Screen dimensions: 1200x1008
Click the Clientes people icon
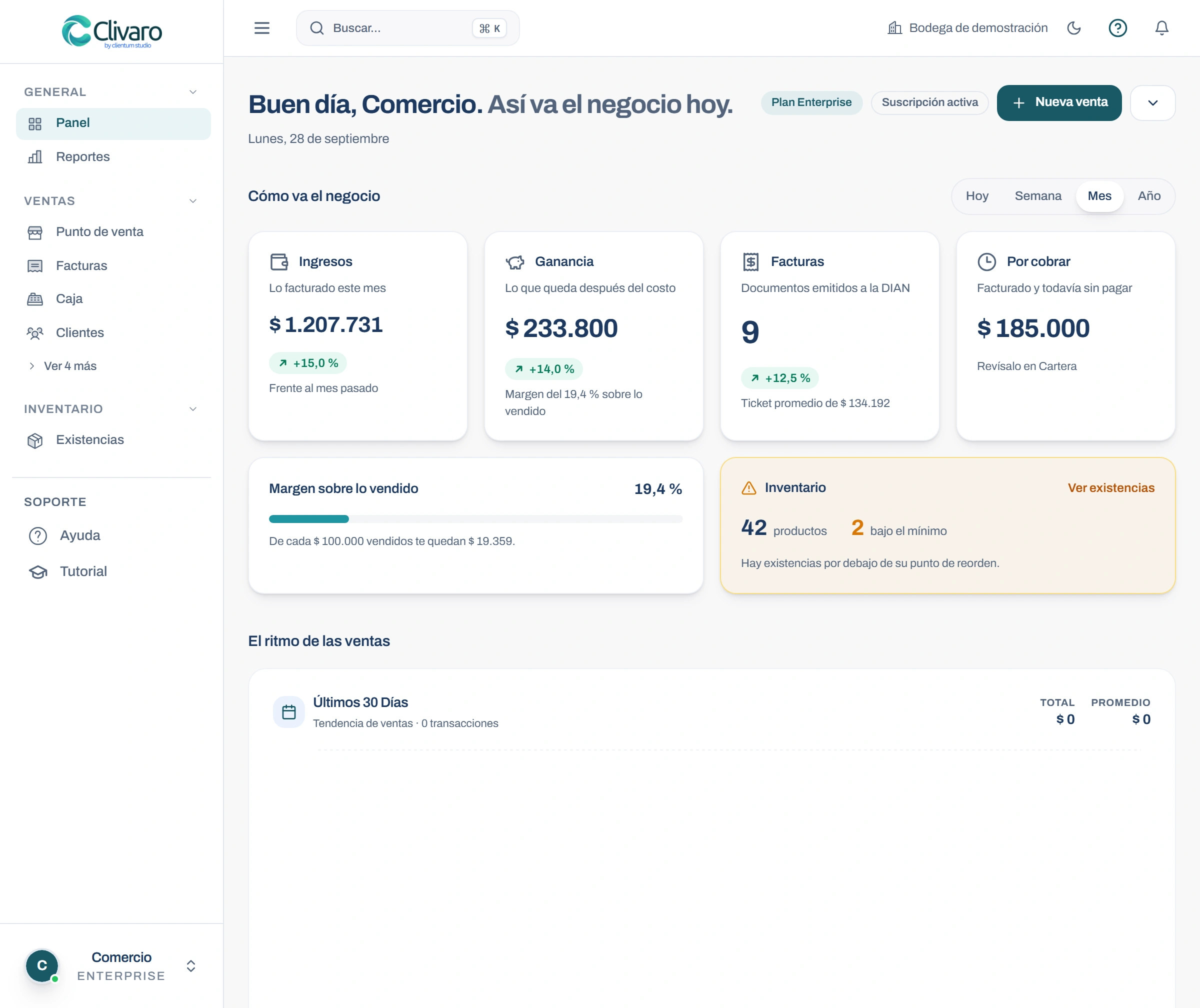[35, 333]
